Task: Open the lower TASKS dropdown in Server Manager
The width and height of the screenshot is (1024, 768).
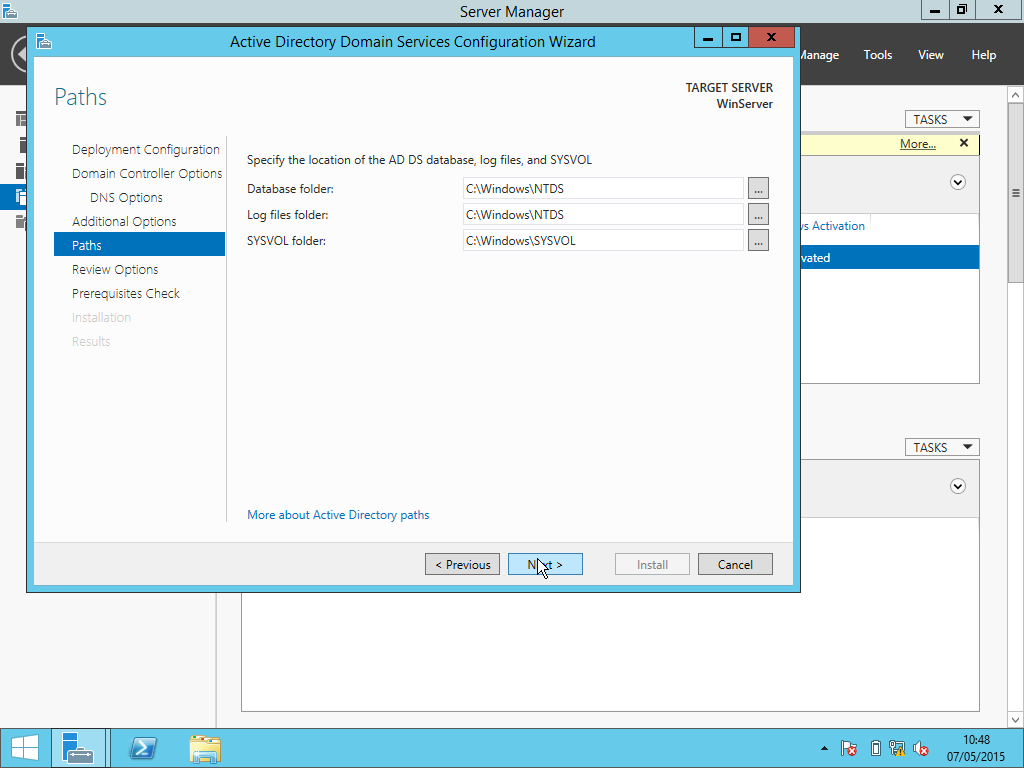Action: click(x=942, y=447)
